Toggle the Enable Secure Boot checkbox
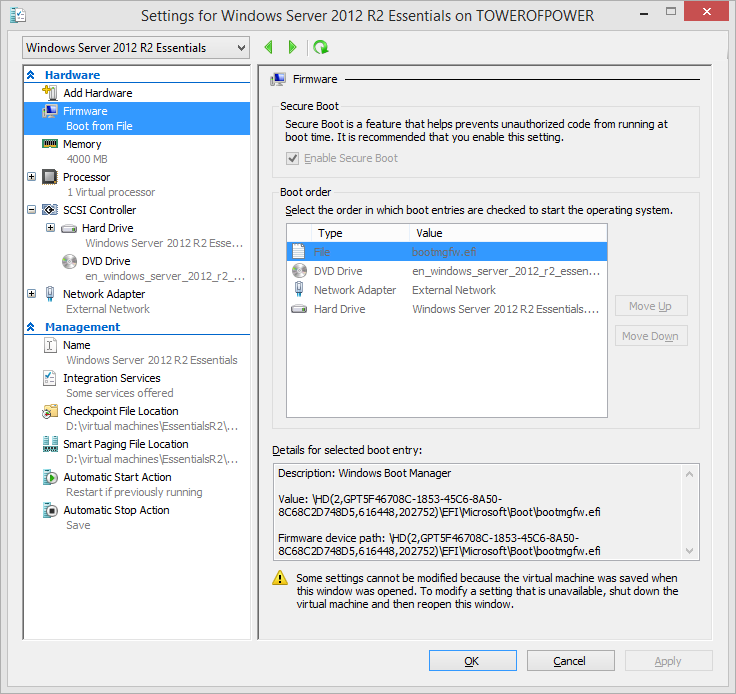 coord(293,158)
